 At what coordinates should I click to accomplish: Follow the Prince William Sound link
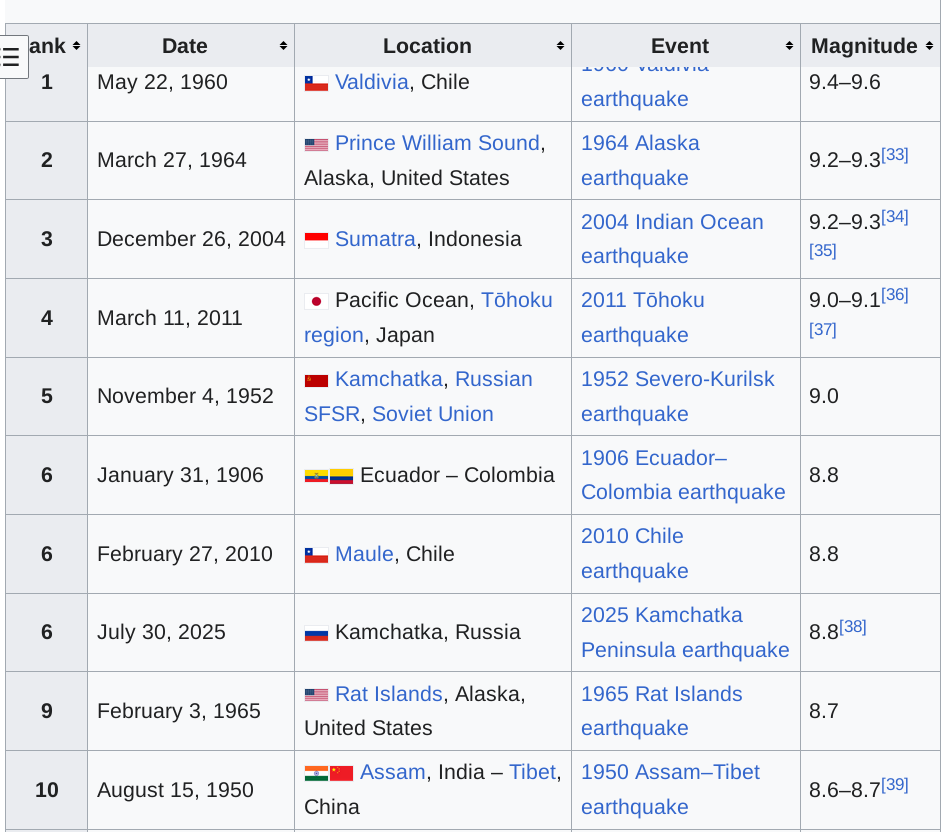coord(437,143)
